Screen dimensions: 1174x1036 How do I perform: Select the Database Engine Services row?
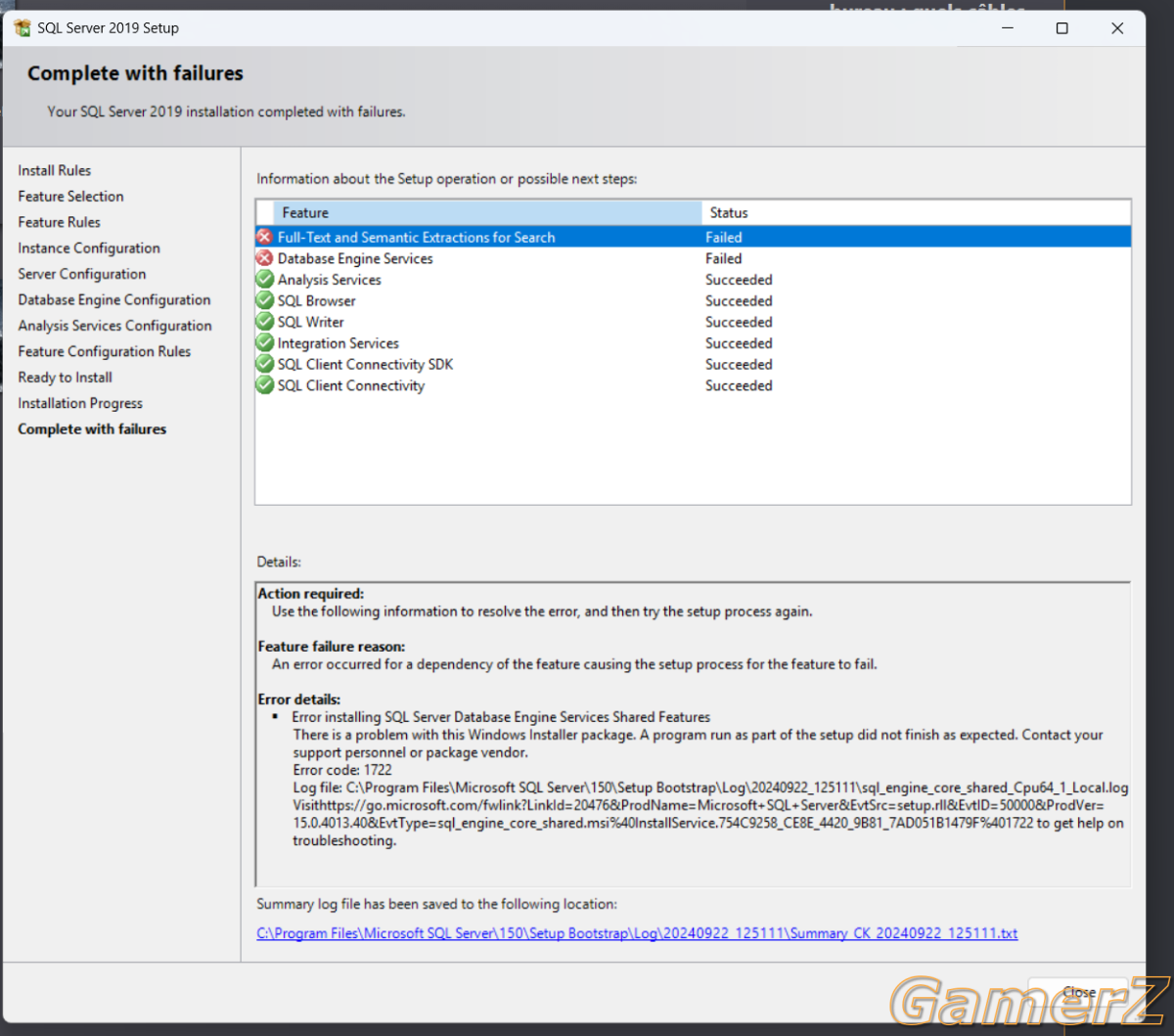pyautogui.click(x=693, y=258)
